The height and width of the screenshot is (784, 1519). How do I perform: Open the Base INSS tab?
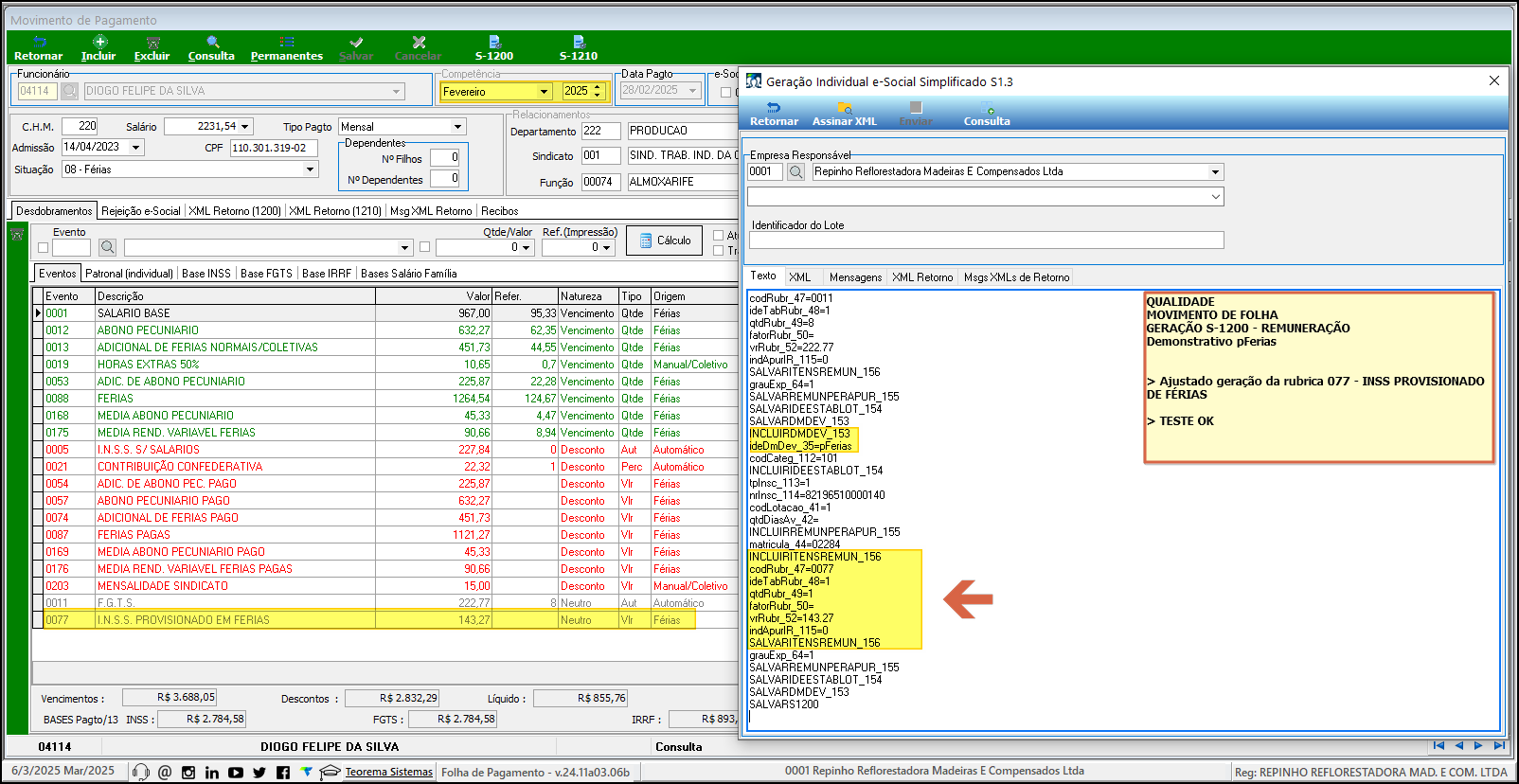(x=206, y=274)
